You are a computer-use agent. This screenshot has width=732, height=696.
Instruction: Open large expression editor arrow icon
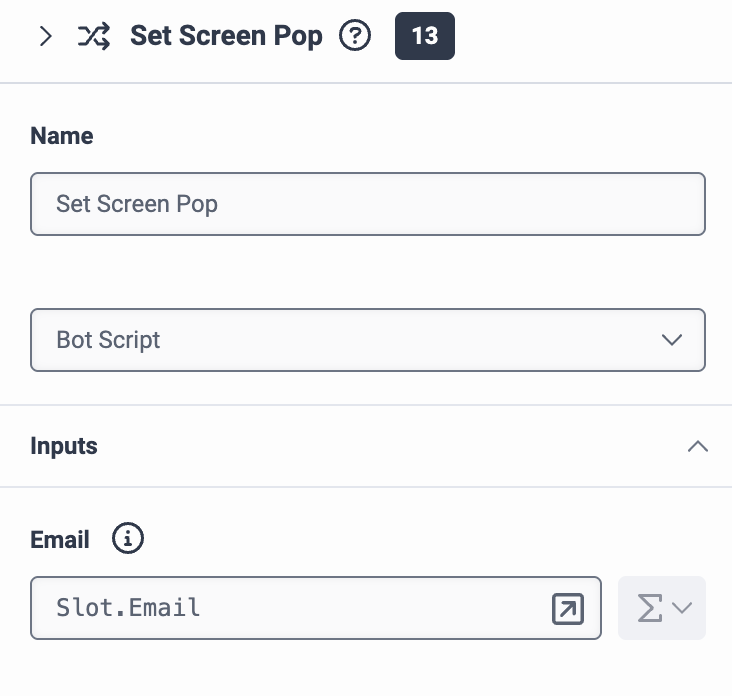[x=568, y=609]
